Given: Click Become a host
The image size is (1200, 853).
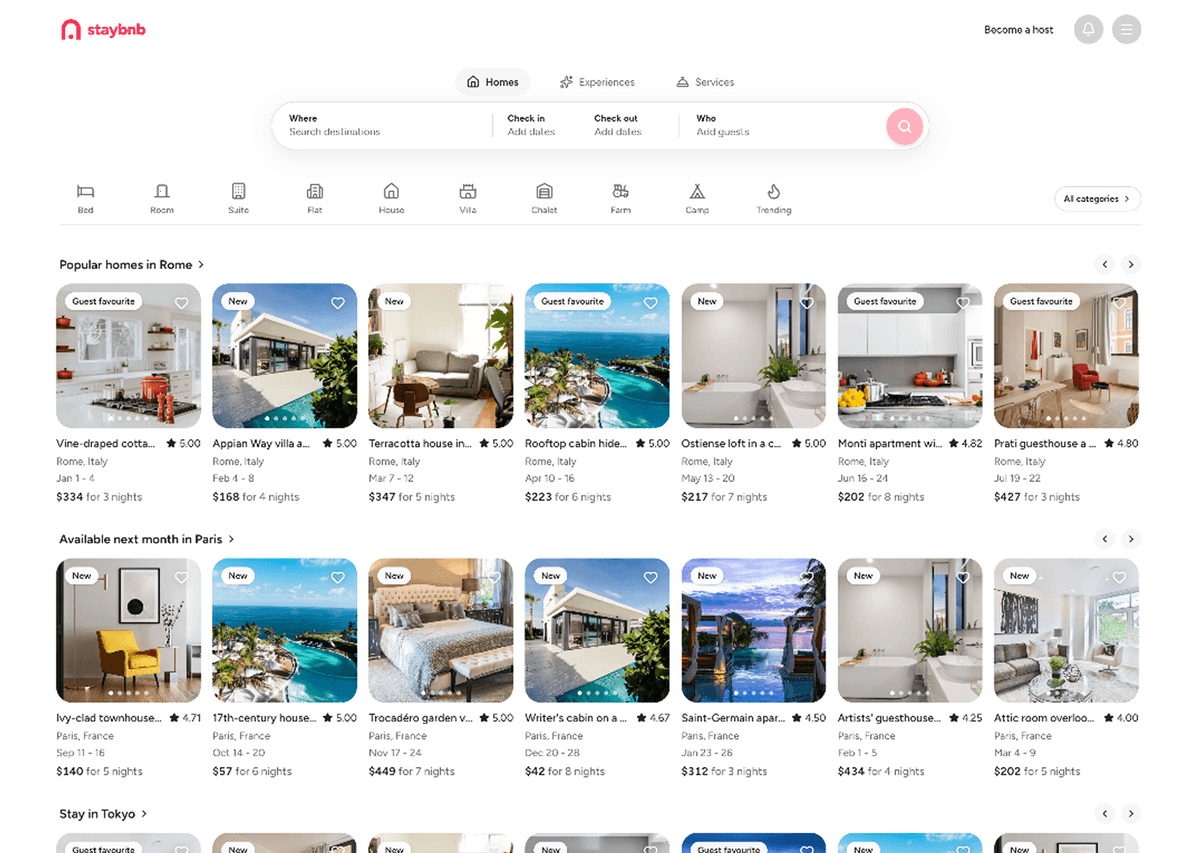Looking at the screenshot, I should [1018, 30].
